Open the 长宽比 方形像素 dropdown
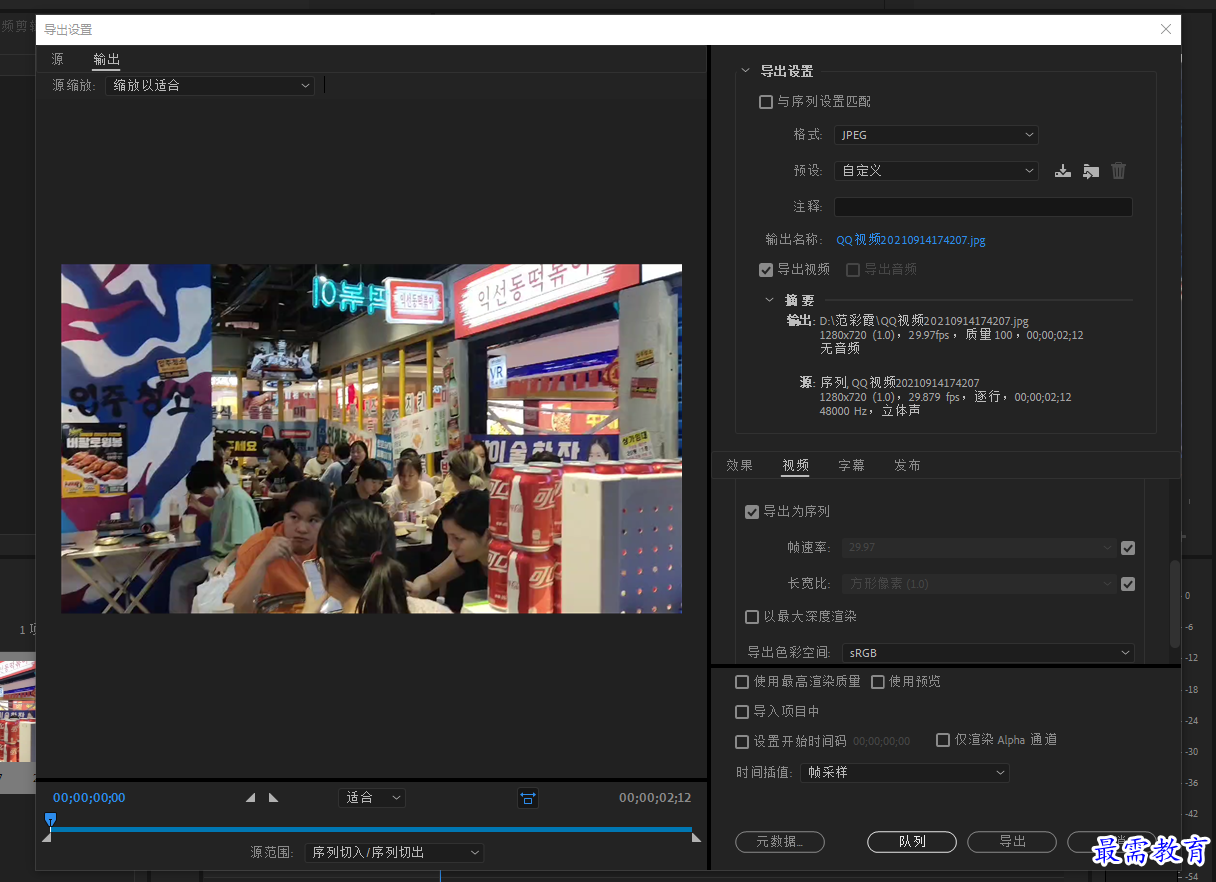The height and width of the screenshot is (882, 1216). (979, 584)
